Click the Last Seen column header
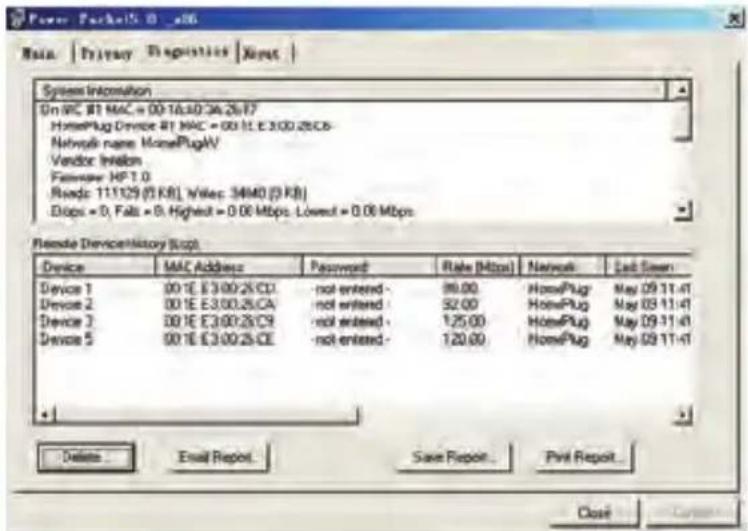Image resolution: width=748 pixels, height=531 pixels. 648,266
